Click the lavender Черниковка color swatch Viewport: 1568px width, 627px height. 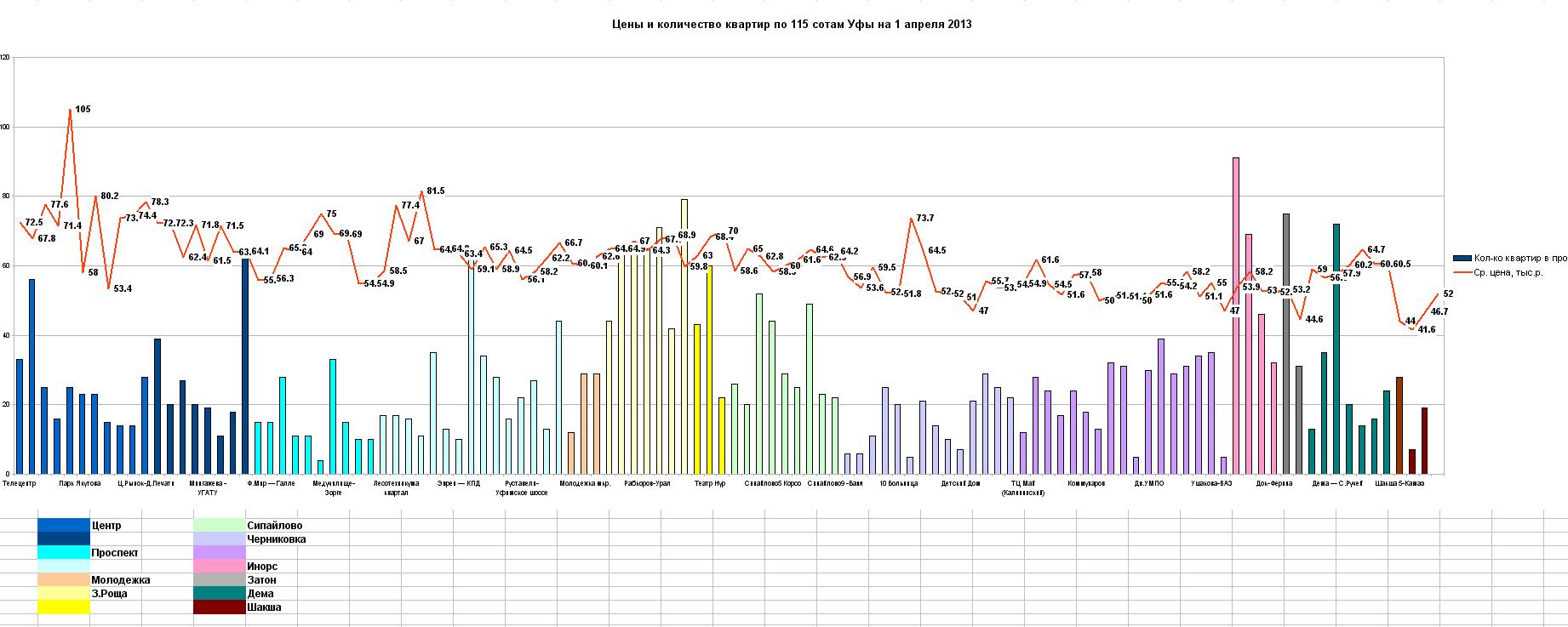pyautogui.click(x=220, y=539)
